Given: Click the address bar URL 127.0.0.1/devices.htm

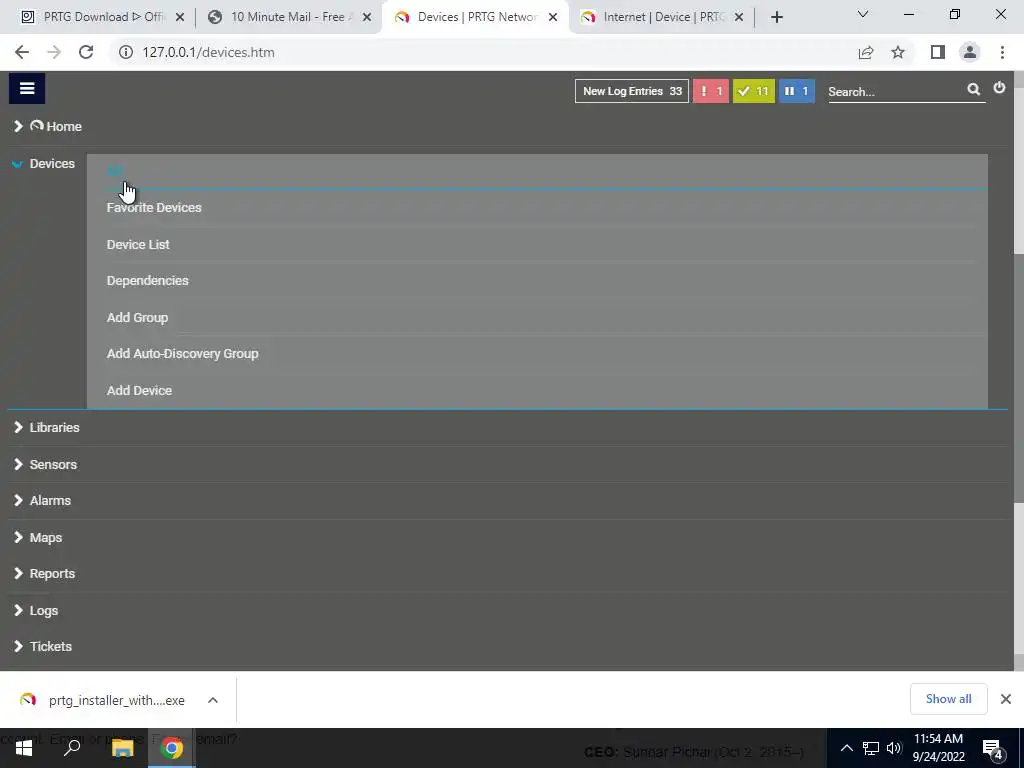Looking at the screenshot, I should pyautogui.click(x=208, y=52).
